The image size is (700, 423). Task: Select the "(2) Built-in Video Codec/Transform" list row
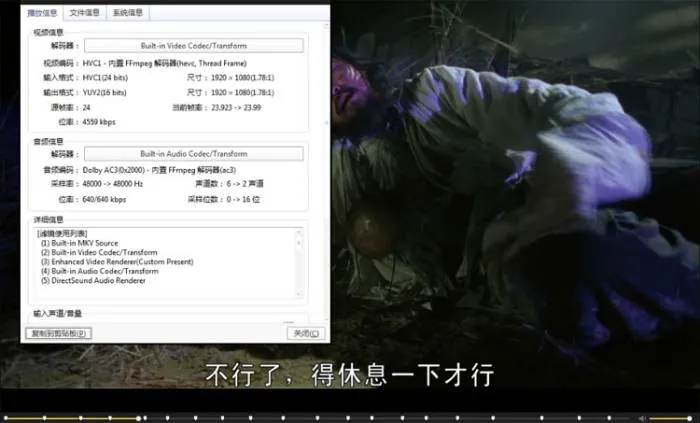tap(99, 253)
